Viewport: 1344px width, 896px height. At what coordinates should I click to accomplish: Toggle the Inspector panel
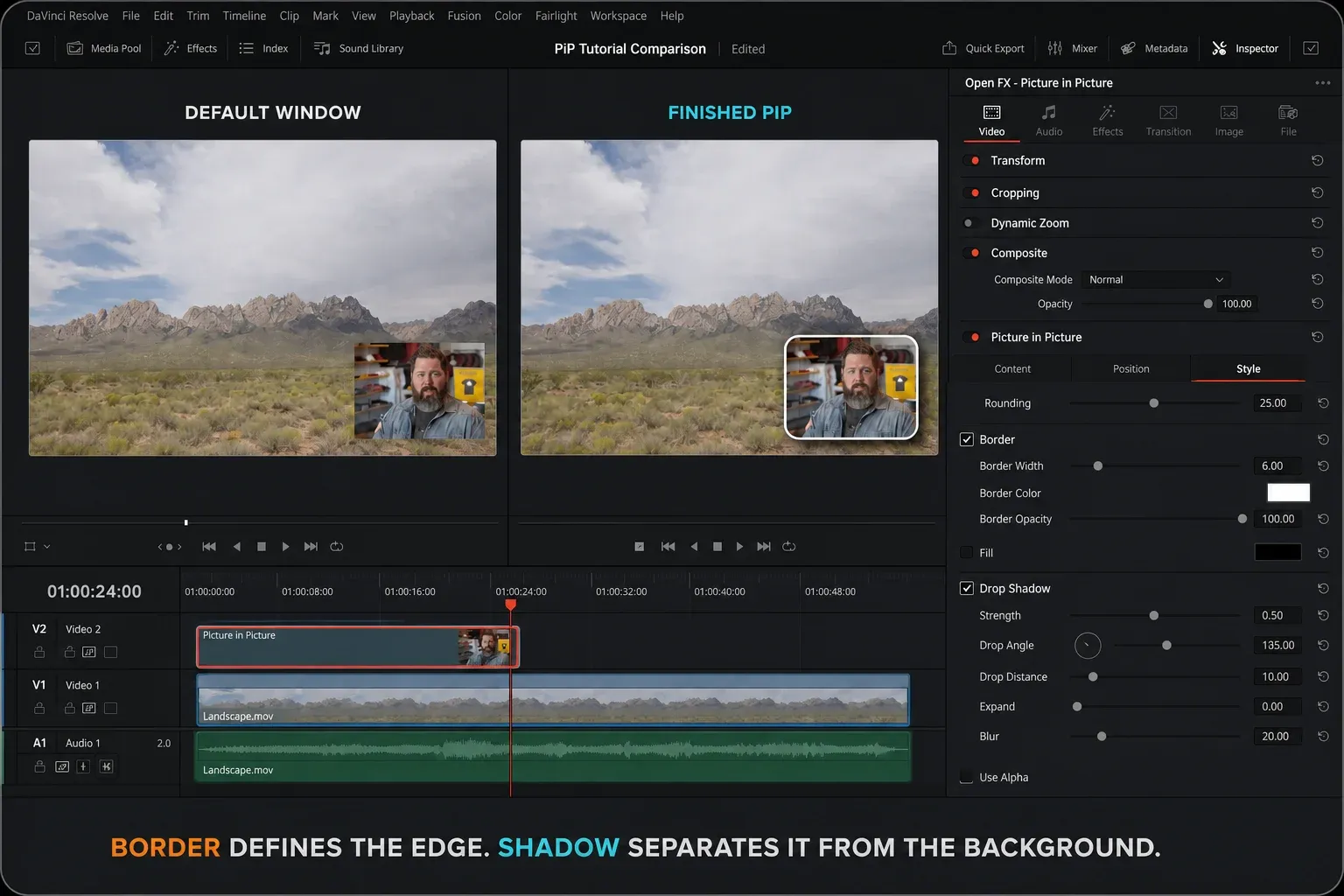click(1245, 48)
